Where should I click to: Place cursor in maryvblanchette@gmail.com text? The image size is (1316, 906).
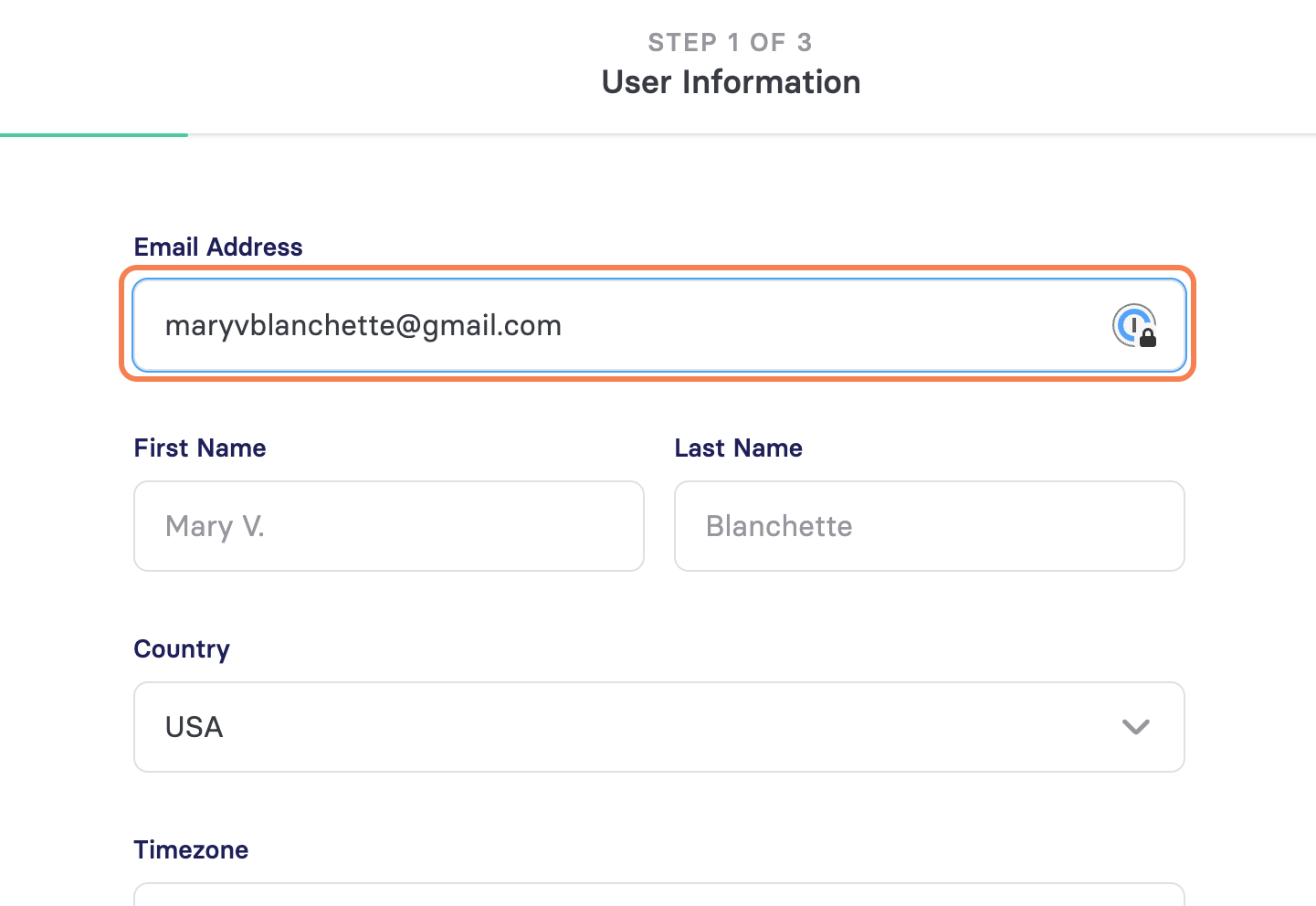(x=363, y=326)
